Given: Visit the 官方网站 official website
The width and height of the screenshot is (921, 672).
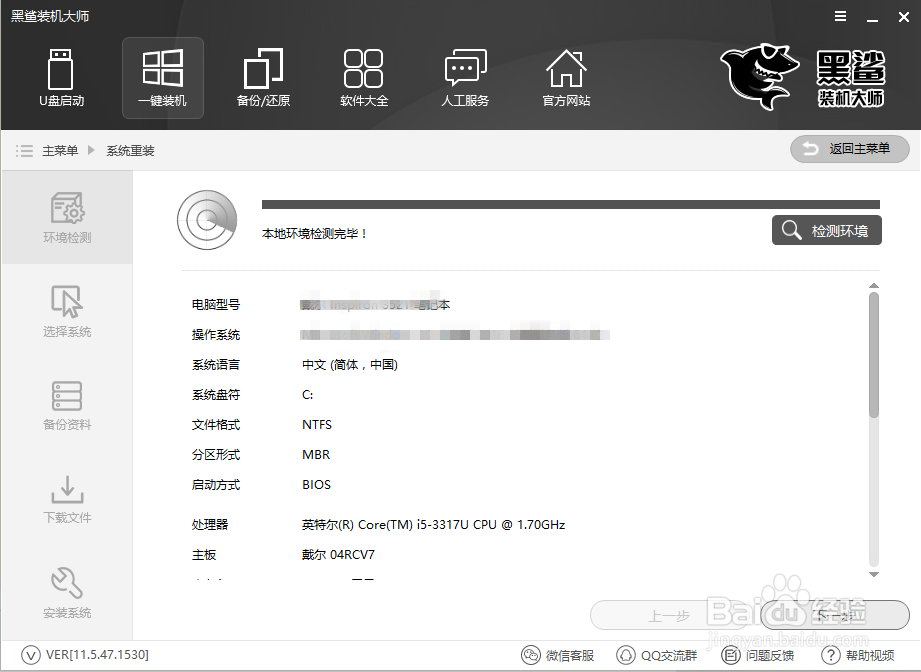Looking at the screenshot, I should (x=566, y=78).
